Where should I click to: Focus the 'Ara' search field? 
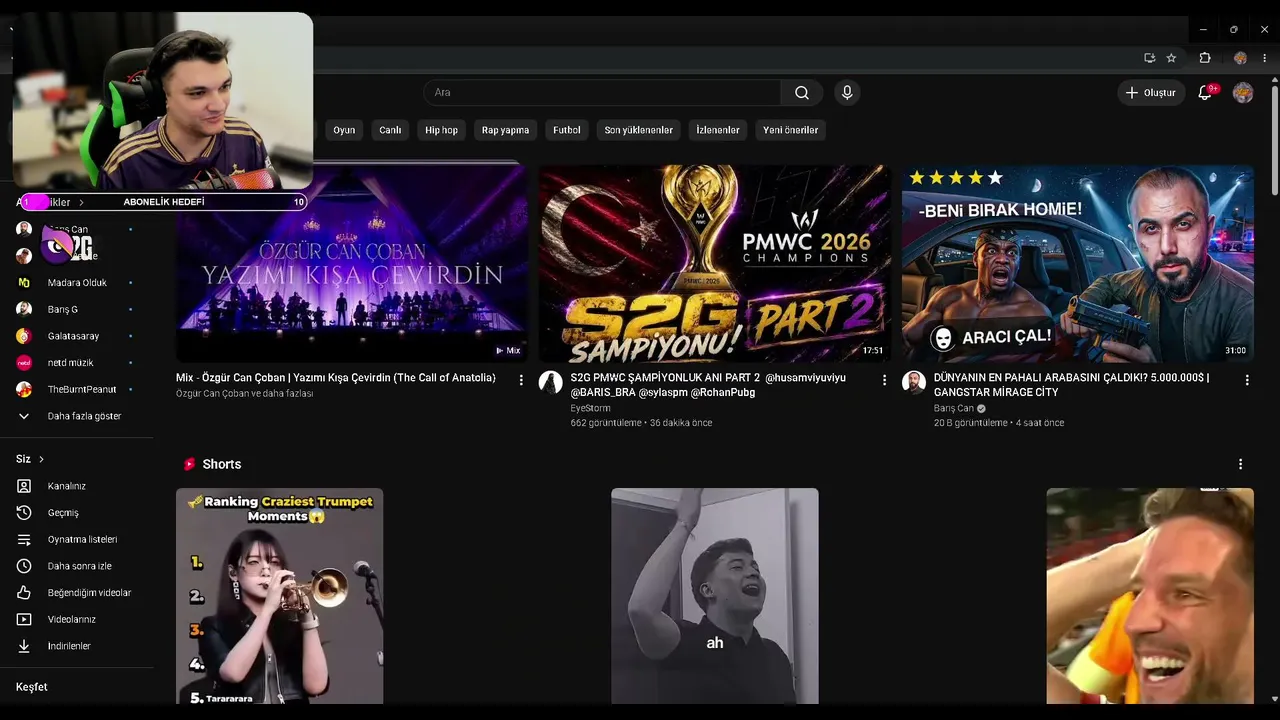(x=602, y=93)
